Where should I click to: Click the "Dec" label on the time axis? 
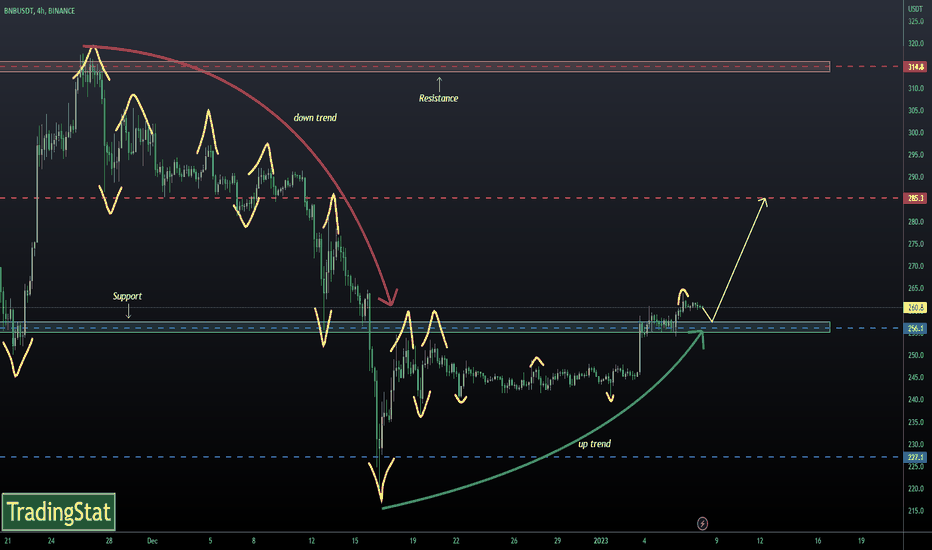pyautogui.click(x=152, y=541)
